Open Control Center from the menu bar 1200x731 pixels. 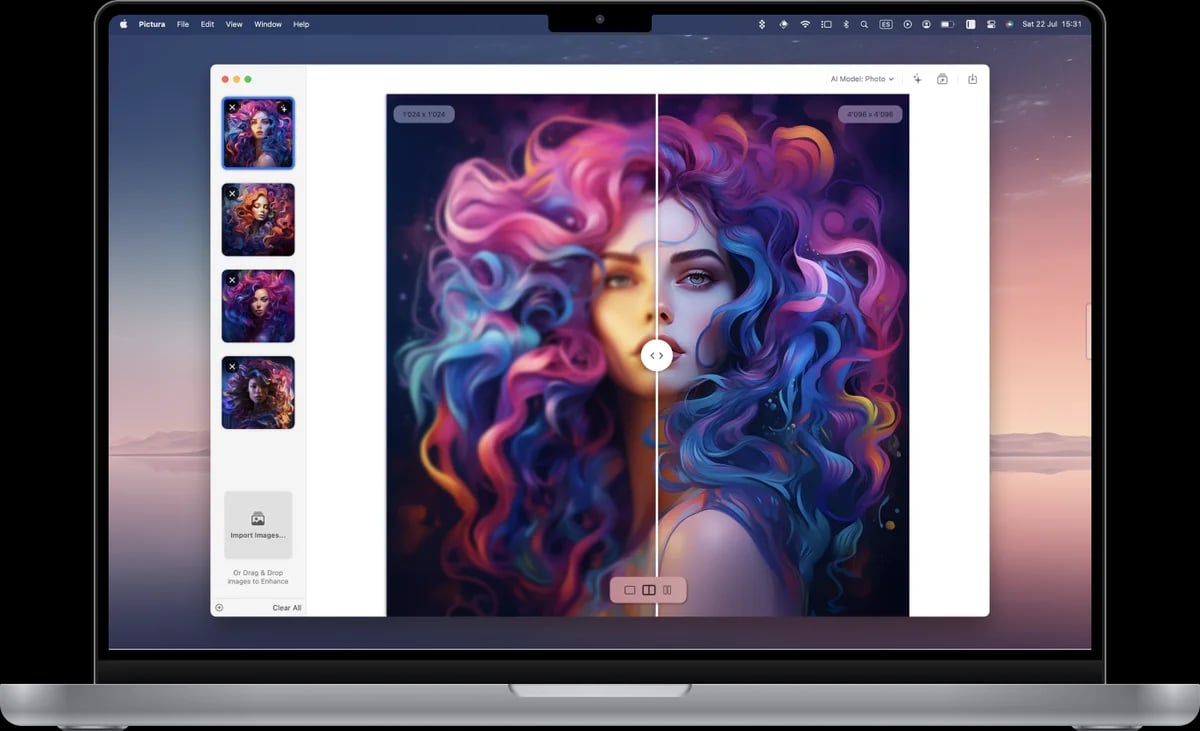990,24
